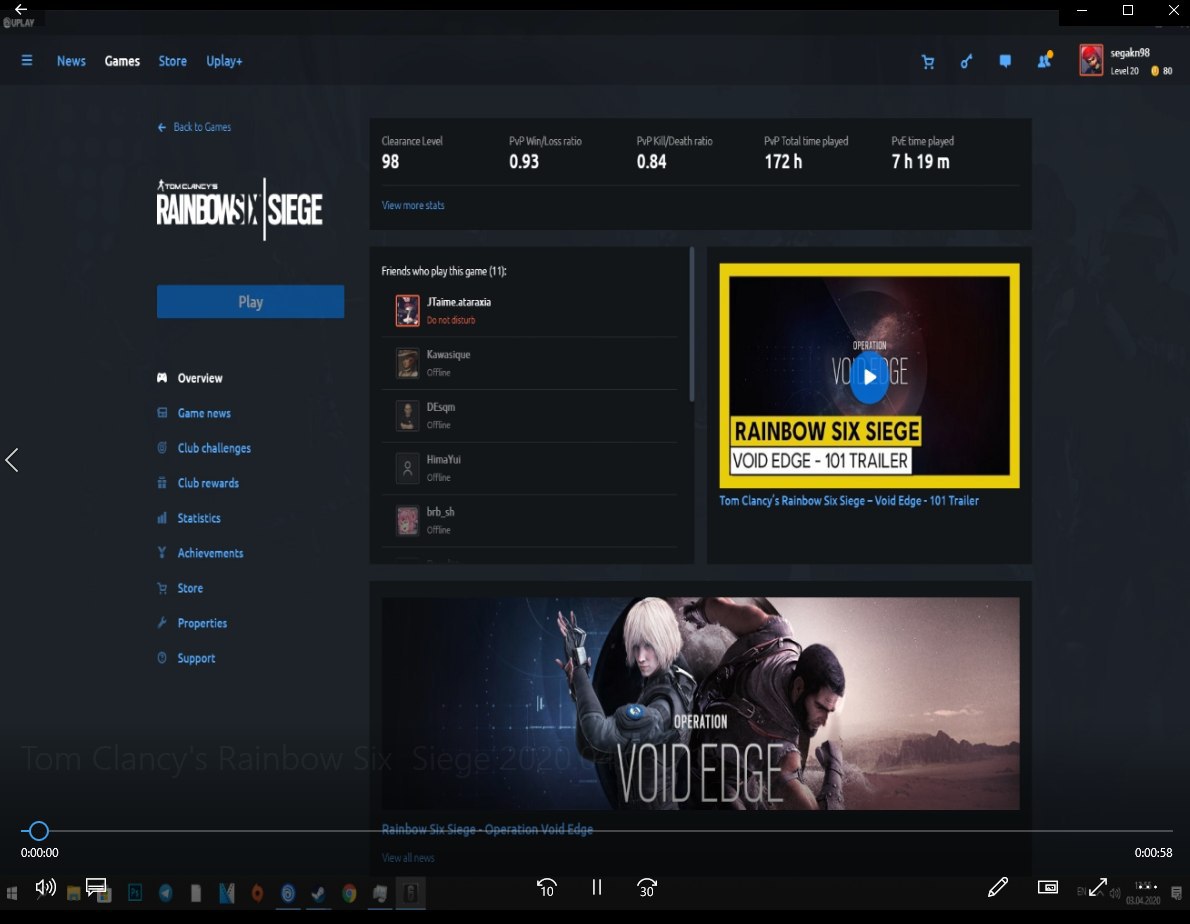The width and height of the screenshot is (1190, 924).
Task: Open the player's captions menu icon
Action: (x=96, y=887)
